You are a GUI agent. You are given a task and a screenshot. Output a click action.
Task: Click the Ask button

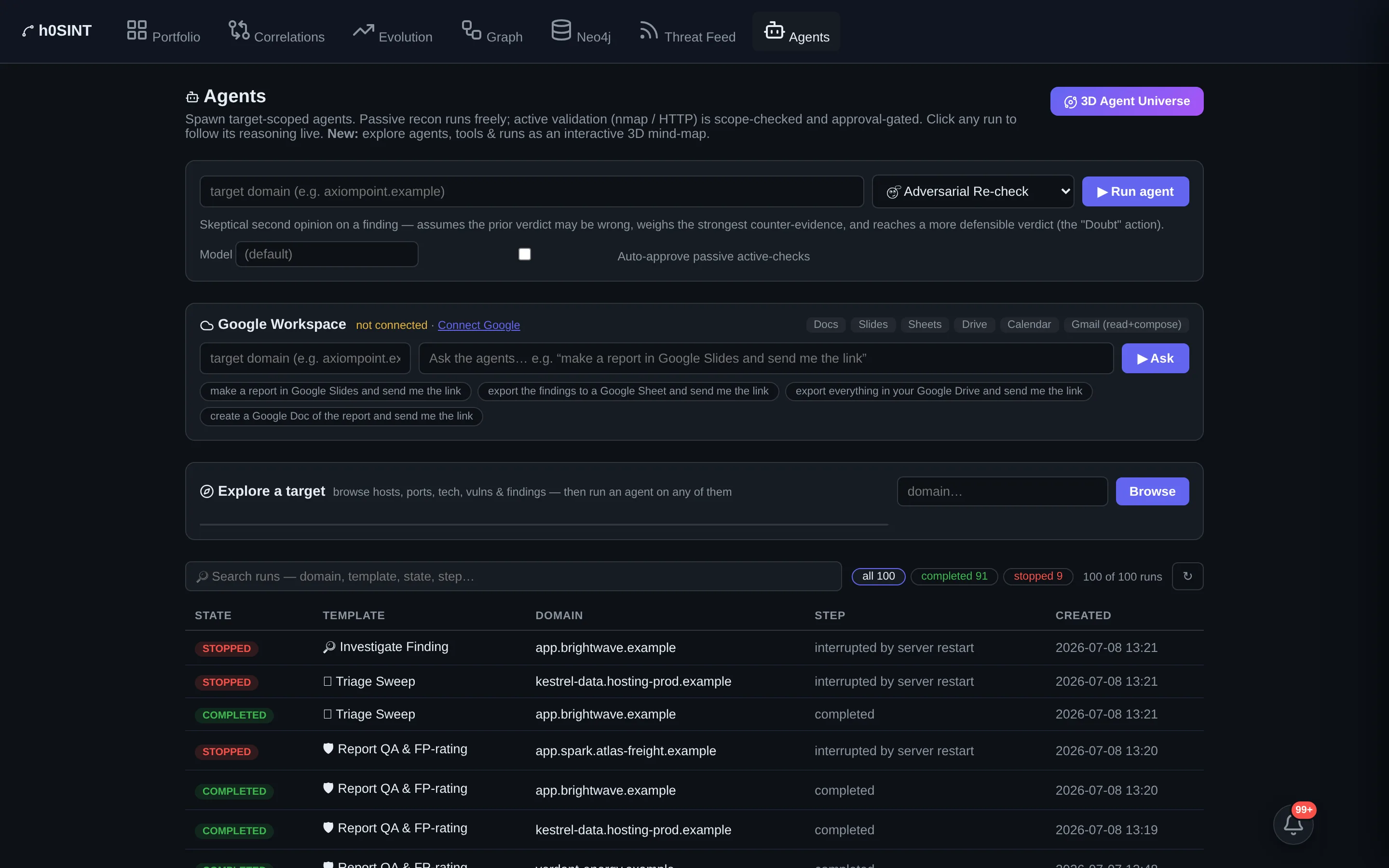tap(1156, 358)
